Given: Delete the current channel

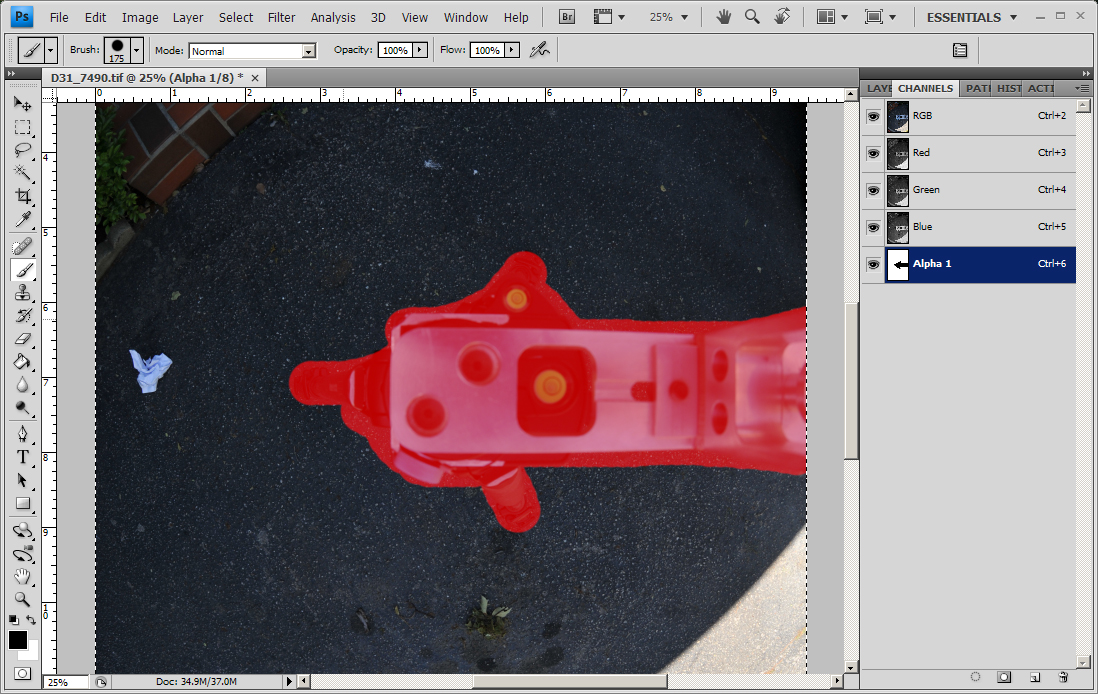Looking at the screenshot, I should 1063,677.
